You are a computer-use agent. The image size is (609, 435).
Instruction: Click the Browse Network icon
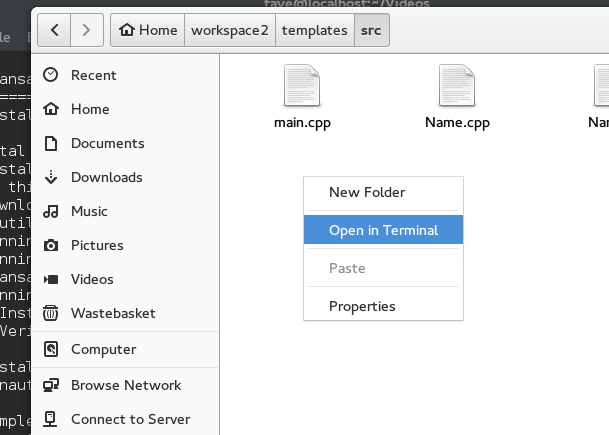coord(51,385)
